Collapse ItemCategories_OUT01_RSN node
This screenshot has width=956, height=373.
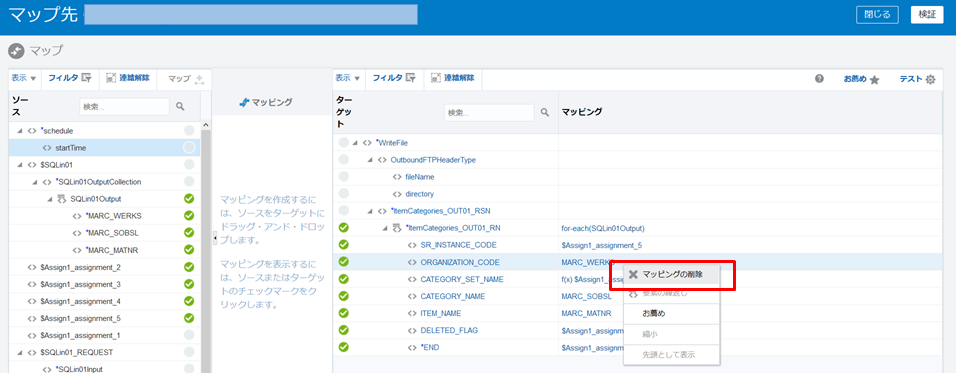point(369,211)
